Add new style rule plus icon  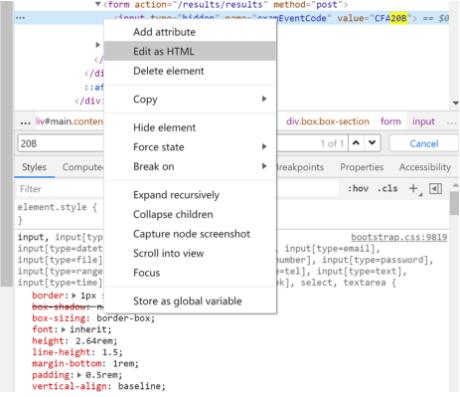(413, 188)
